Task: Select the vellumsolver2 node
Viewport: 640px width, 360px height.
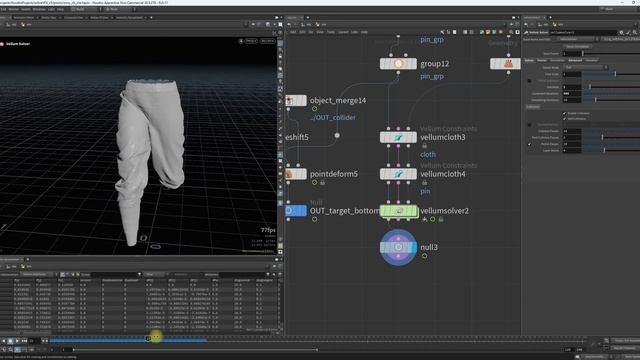Action: [398, 211]
